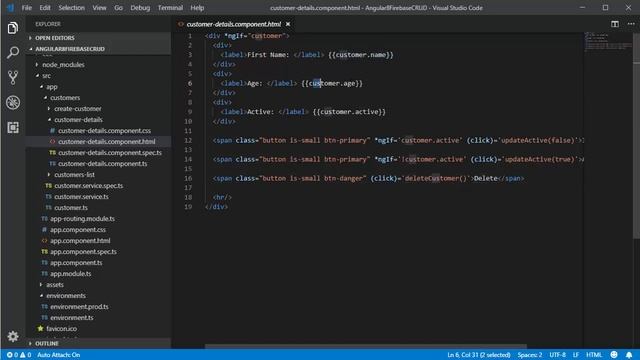
Task: Click HTML language mode in status bar
Action: pyautogui.click(x=594, y=355)
